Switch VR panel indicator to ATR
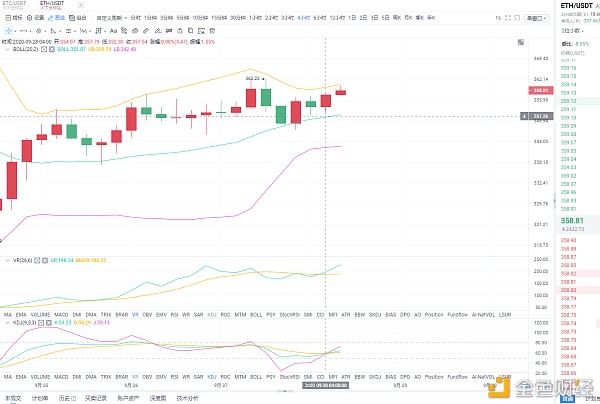600x404 pixels. click(346, 314)
